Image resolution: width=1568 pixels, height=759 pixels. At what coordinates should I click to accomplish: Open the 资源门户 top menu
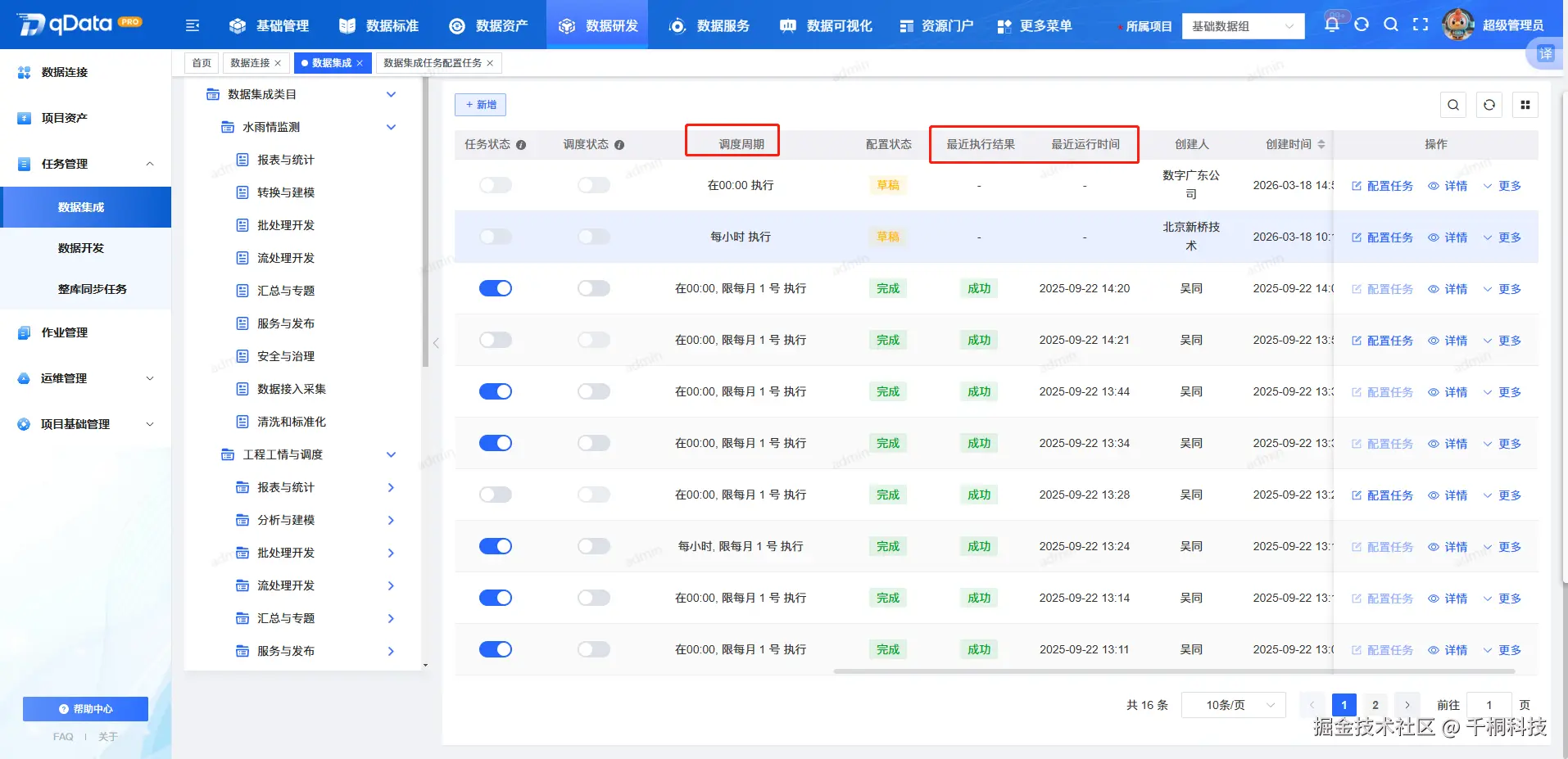pyautogui.click(x=936, y=26)
